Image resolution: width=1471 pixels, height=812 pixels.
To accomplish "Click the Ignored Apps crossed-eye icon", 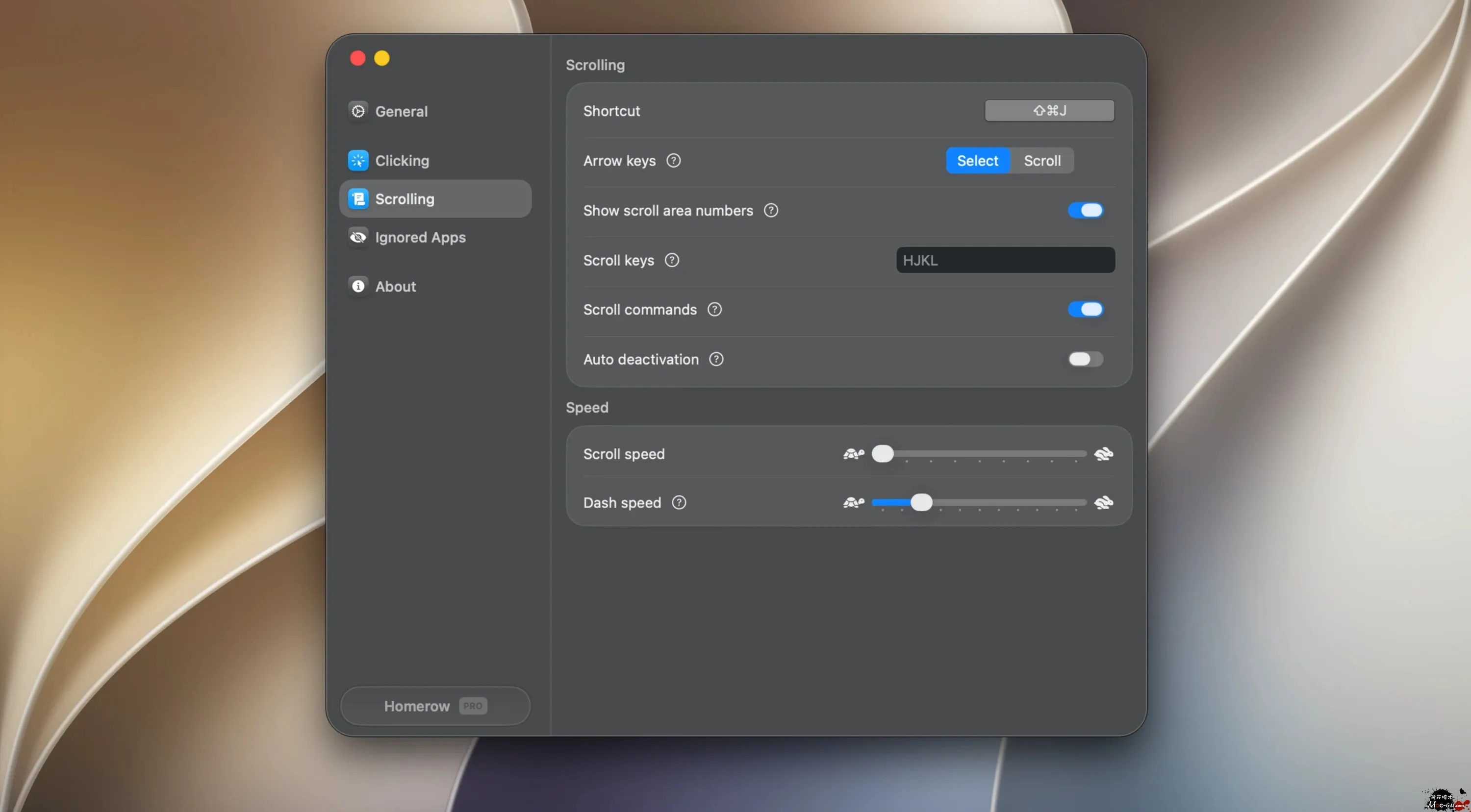I will [x=358, y=237].
